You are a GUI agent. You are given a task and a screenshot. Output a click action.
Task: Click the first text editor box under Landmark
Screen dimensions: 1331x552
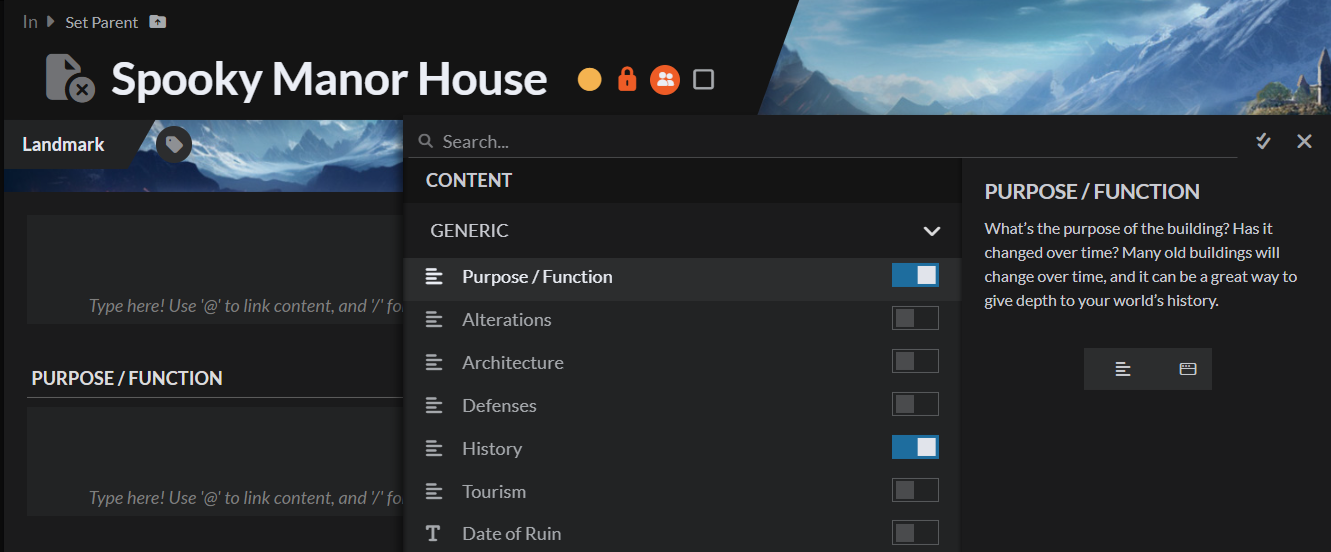click(215, 269)
